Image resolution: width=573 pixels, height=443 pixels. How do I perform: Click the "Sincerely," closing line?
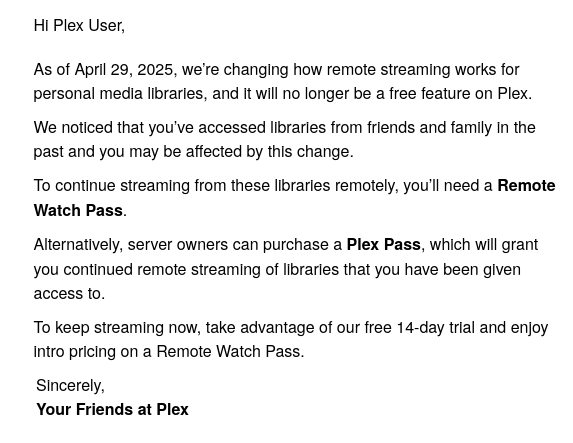70,386
